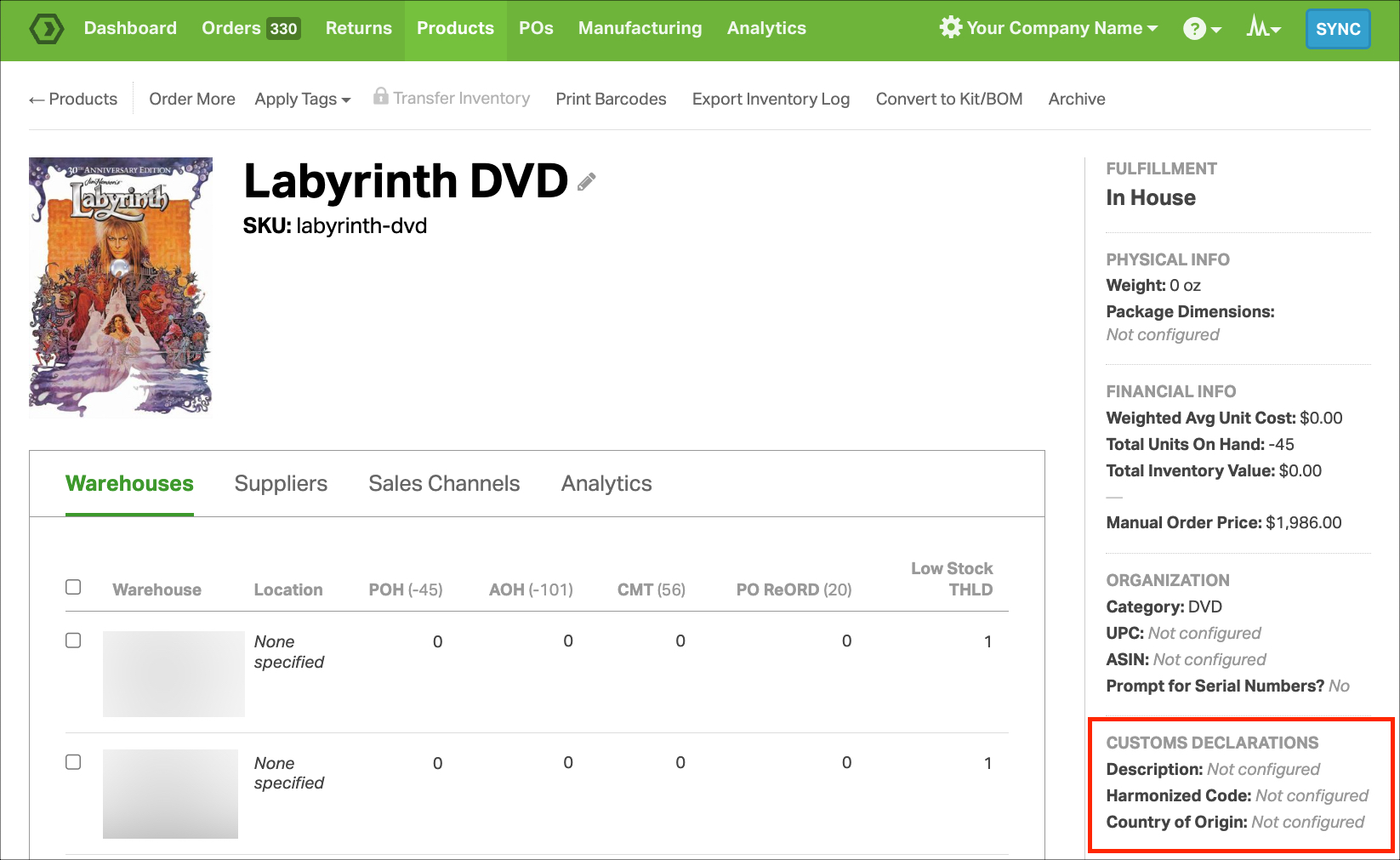Screen dimensions: 1400x860
Task: Navigate to Manufacturing
Action: (640, 28)
